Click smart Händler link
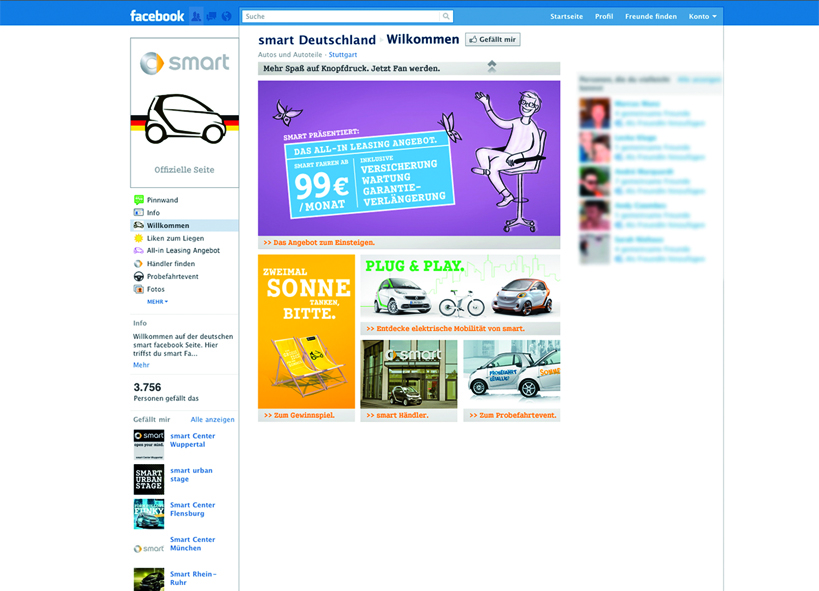819x591 pixels. click(x=397, y=415)
